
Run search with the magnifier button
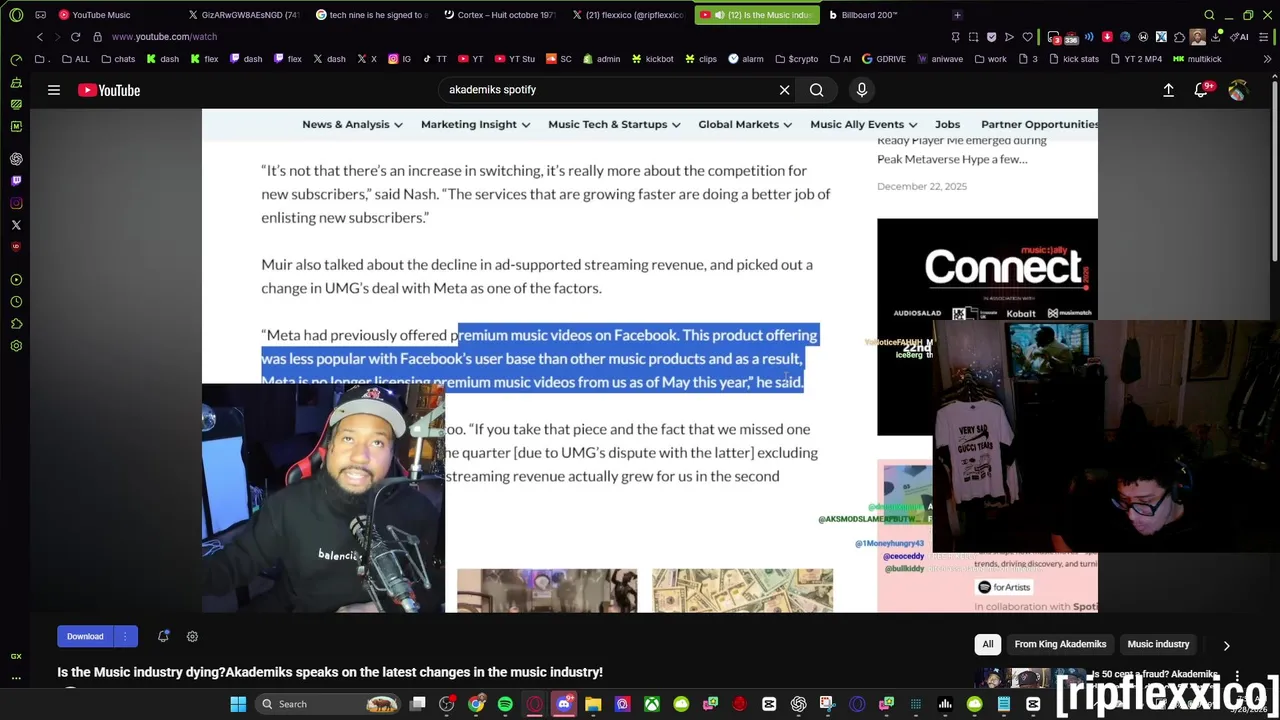817,90
